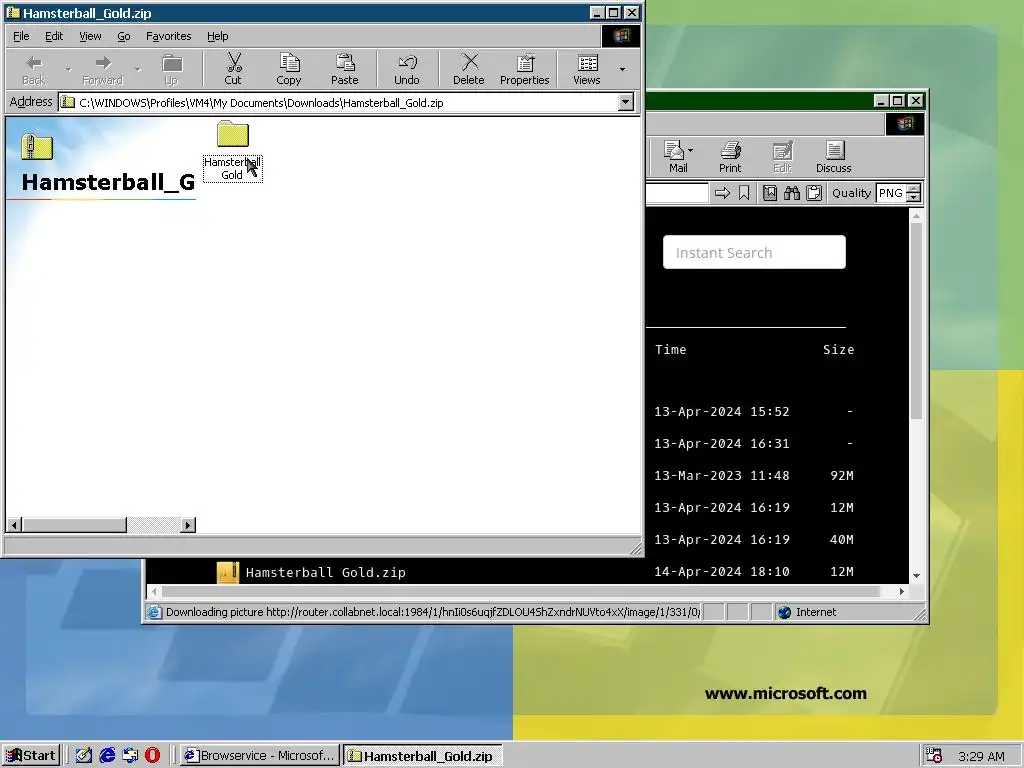Click the binoculars find icon
Image resolution: width=1024 pixels, height=768 pixels.
coord(792,193)
